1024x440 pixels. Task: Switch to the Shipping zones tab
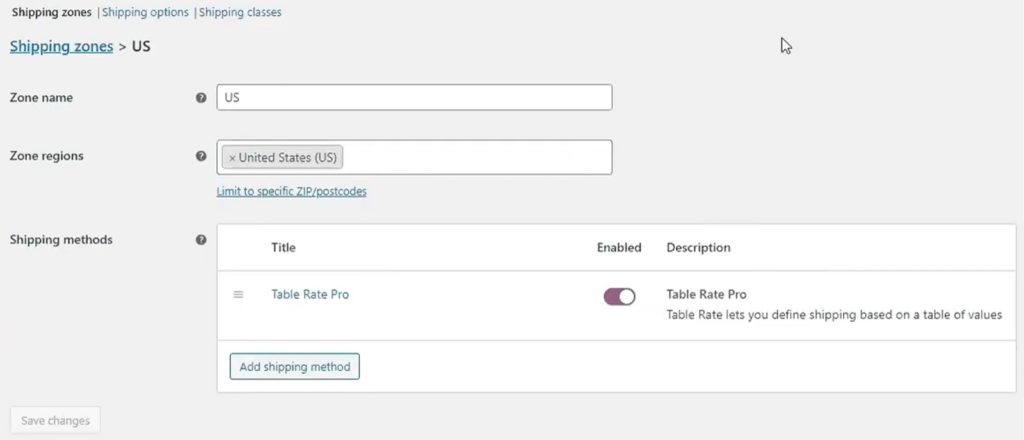(x=52, y=12)
